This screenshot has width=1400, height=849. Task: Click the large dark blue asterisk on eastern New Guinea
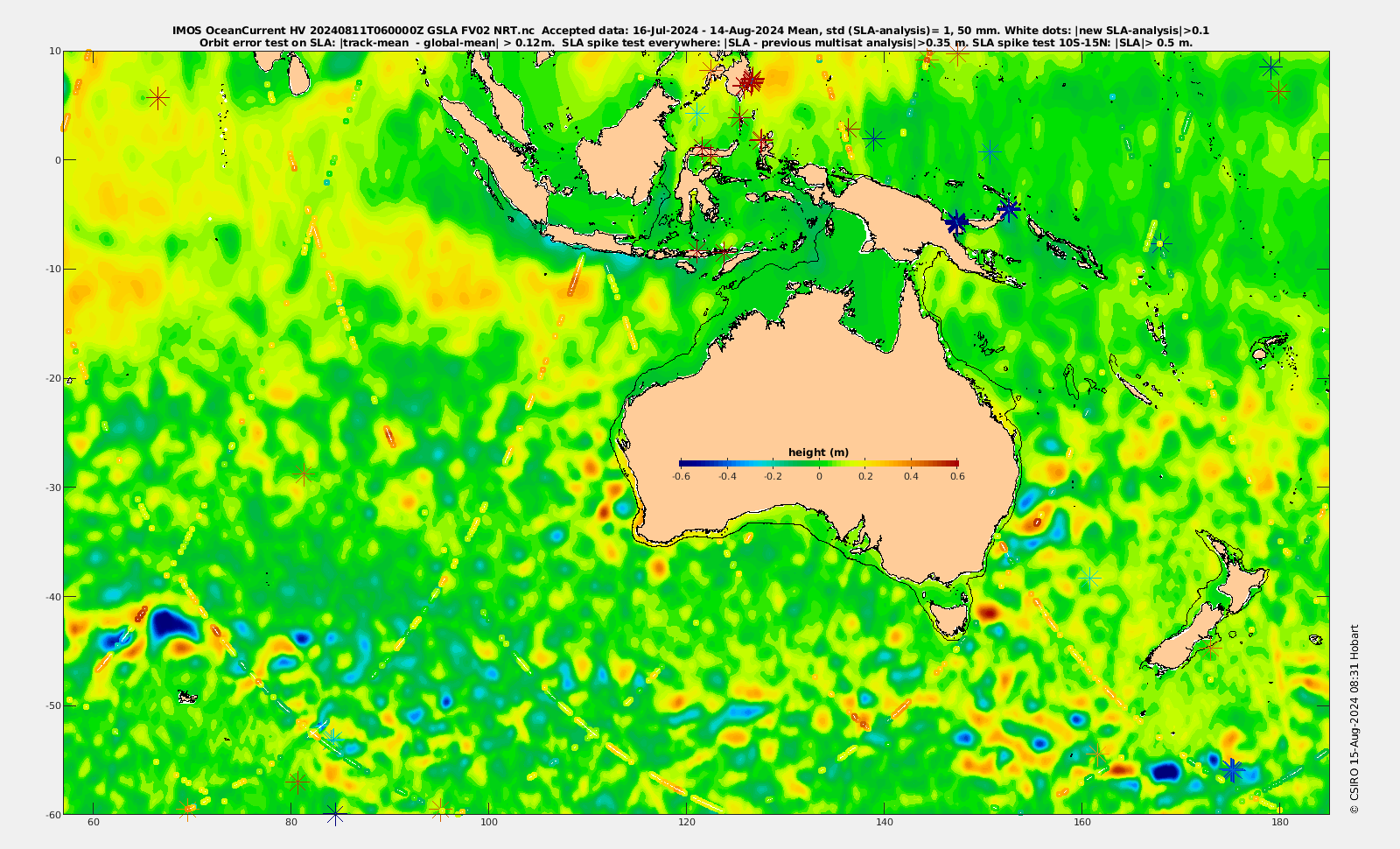click(x=956, y=222)
